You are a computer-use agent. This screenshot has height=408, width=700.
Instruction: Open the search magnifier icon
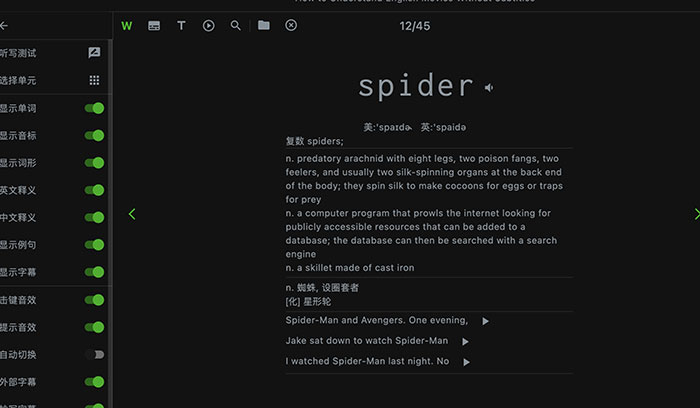(x=236, y=26)
